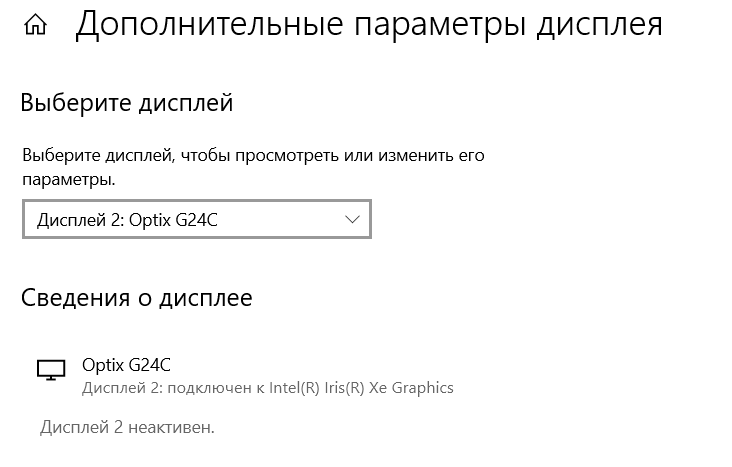Click the 'Выберите дисплей' section heading

(127, 102)
